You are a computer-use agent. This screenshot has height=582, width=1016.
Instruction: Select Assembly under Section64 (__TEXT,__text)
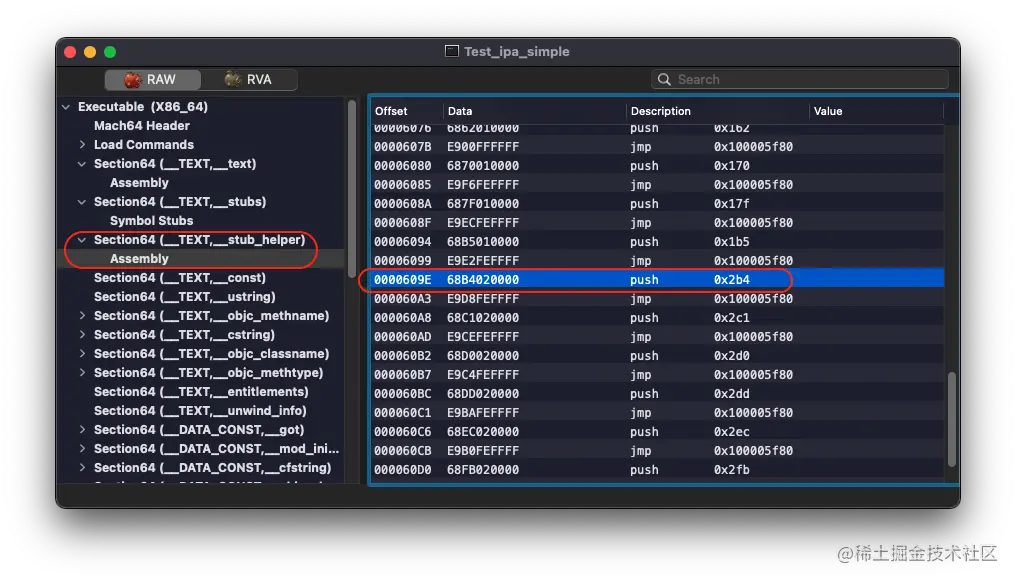pyautogui.click(x=139, y=183)
